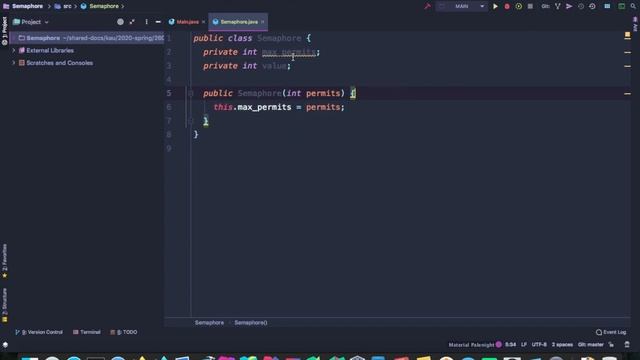
Task: Open Project panel options three-dot icon
Action: pyautogui.click(x=147, y=22)
